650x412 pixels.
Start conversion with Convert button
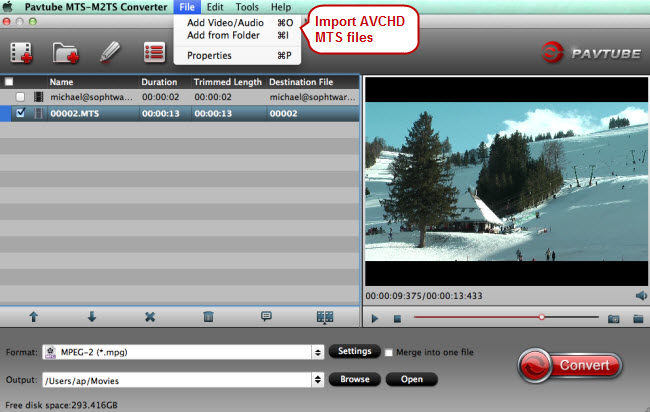(570, 365)
